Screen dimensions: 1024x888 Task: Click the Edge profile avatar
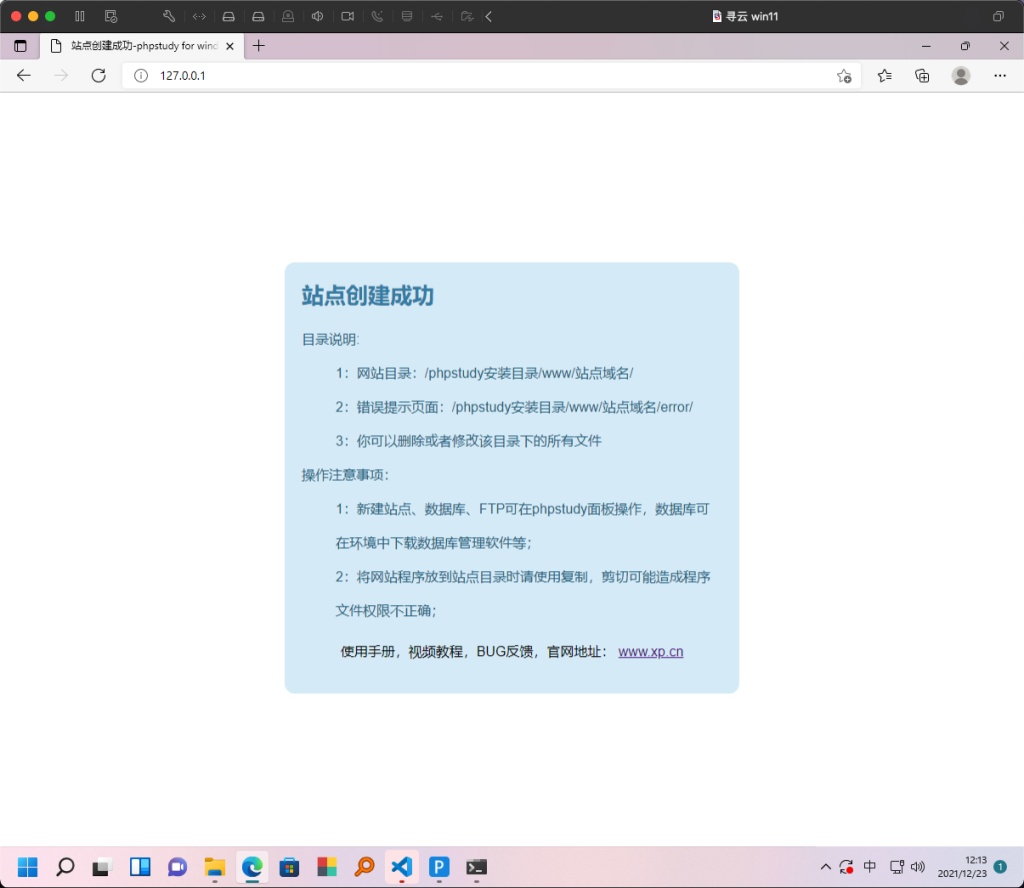(960, 76)
